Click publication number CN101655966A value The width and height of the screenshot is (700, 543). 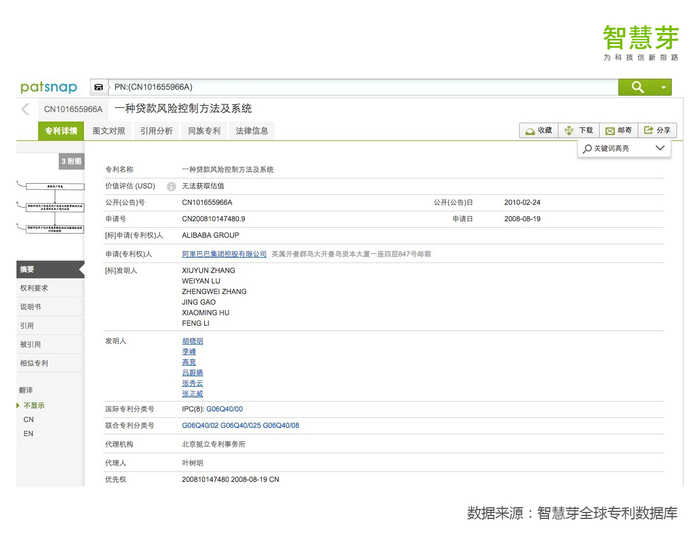click(207, 203)
